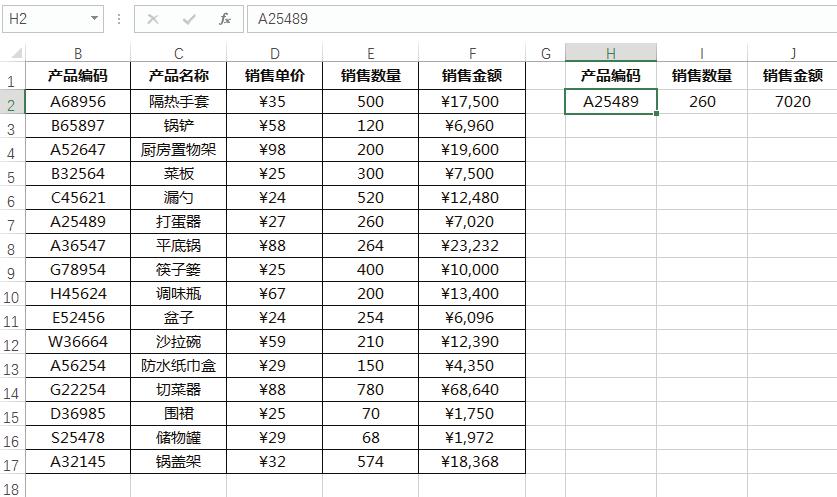Click the 厨房置物架 product name cell
Image resolution: width=837 pixels, height=497 pixels.
click(x=178, y=149)
